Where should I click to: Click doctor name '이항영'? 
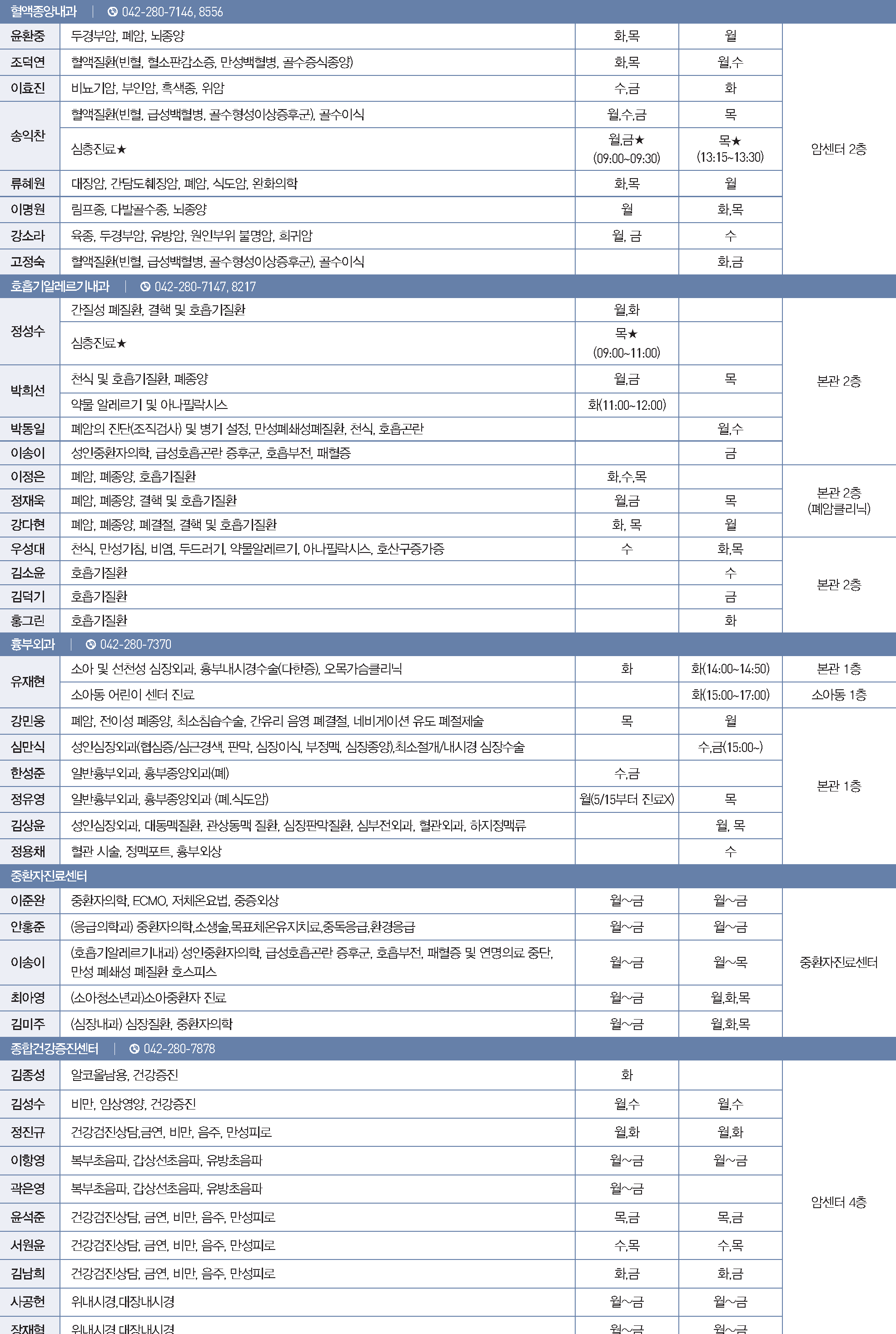pyautogui.click(x=27, y=1161)
